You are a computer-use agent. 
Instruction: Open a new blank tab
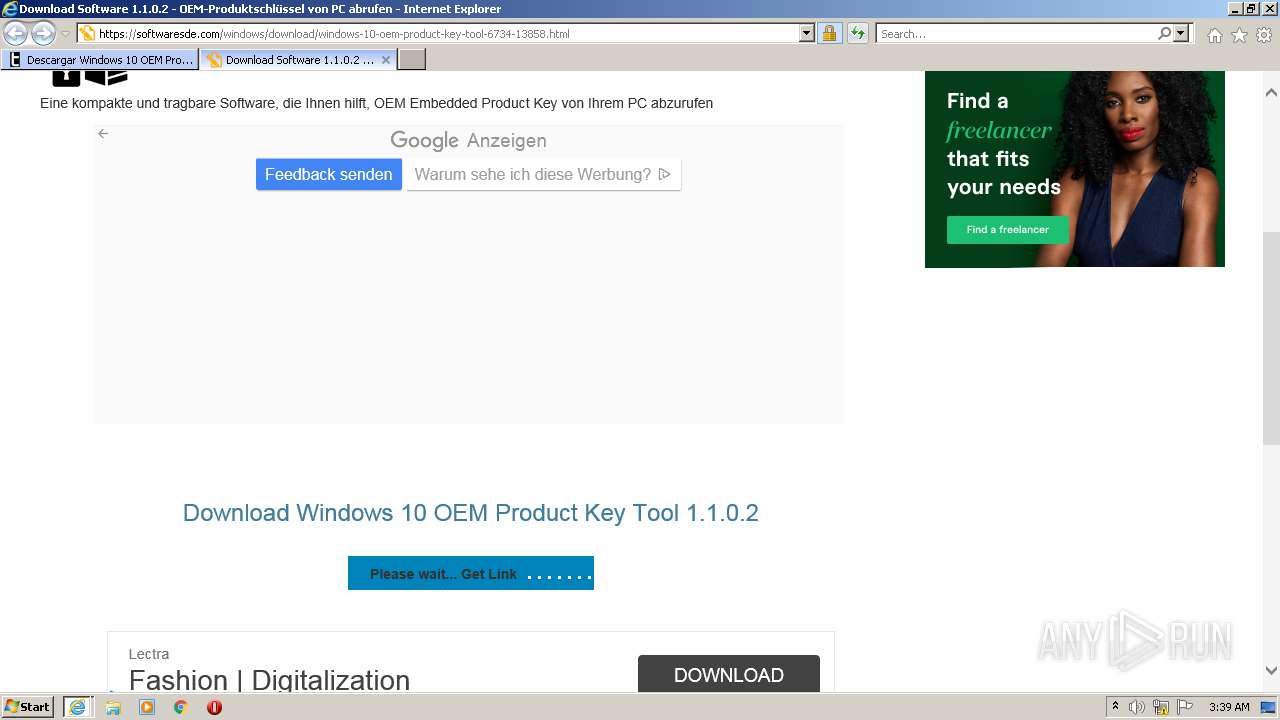[412, 60]
